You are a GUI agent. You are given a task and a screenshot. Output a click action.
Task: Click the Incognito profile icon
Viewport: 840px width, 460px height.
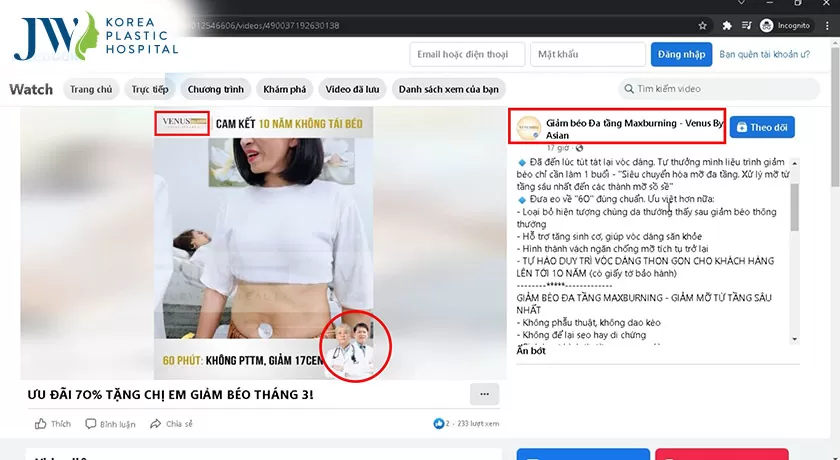[767, 26]
